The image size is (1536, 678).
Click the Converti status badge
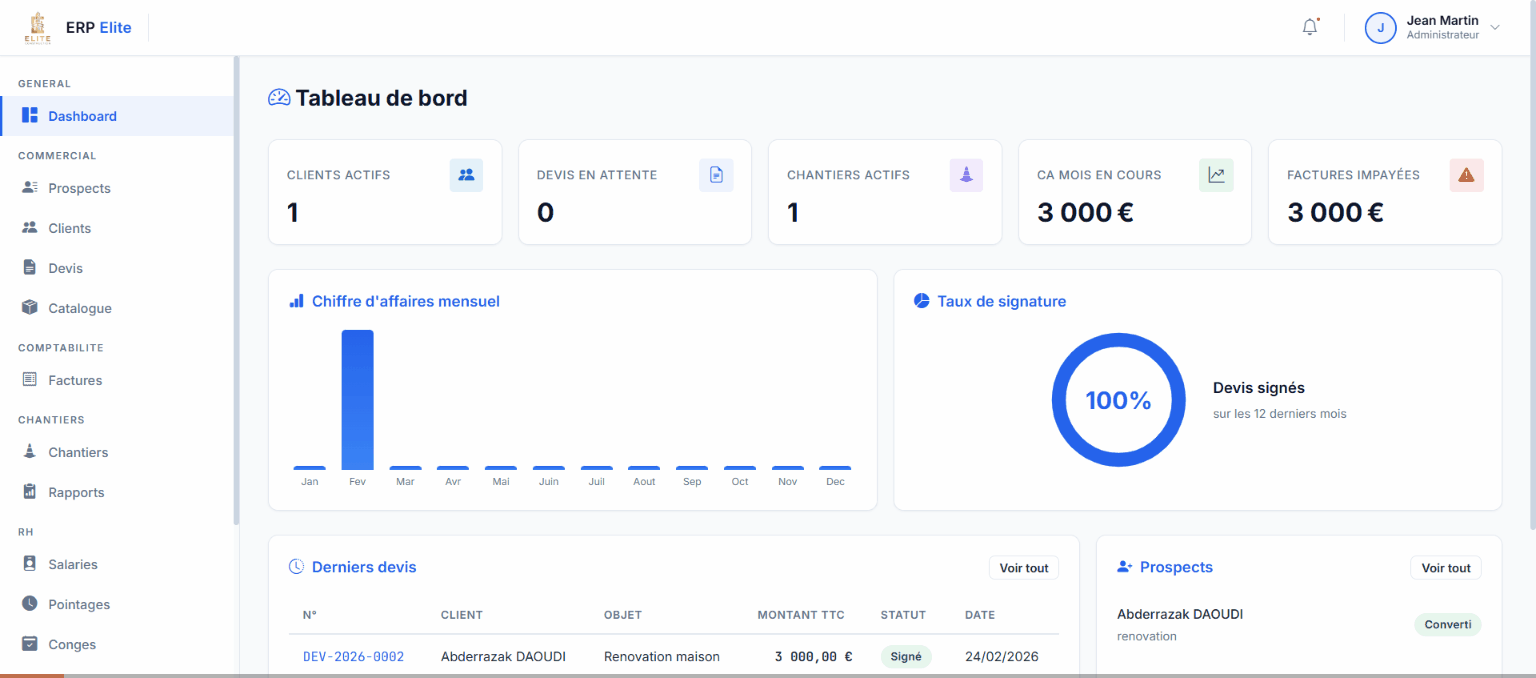(1447, 624)
